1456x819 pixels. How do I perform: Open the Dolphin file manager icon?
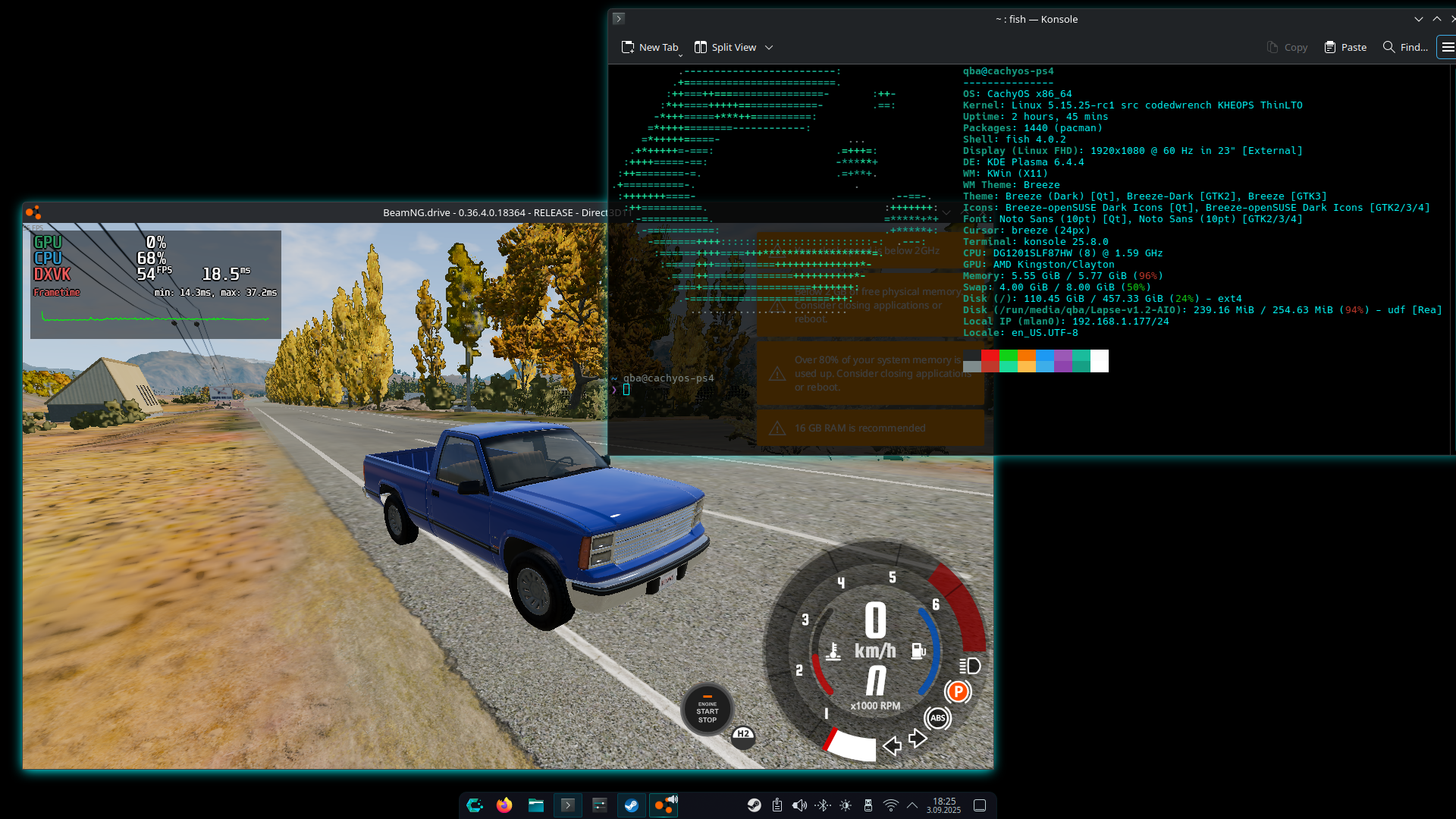(536, 805)
